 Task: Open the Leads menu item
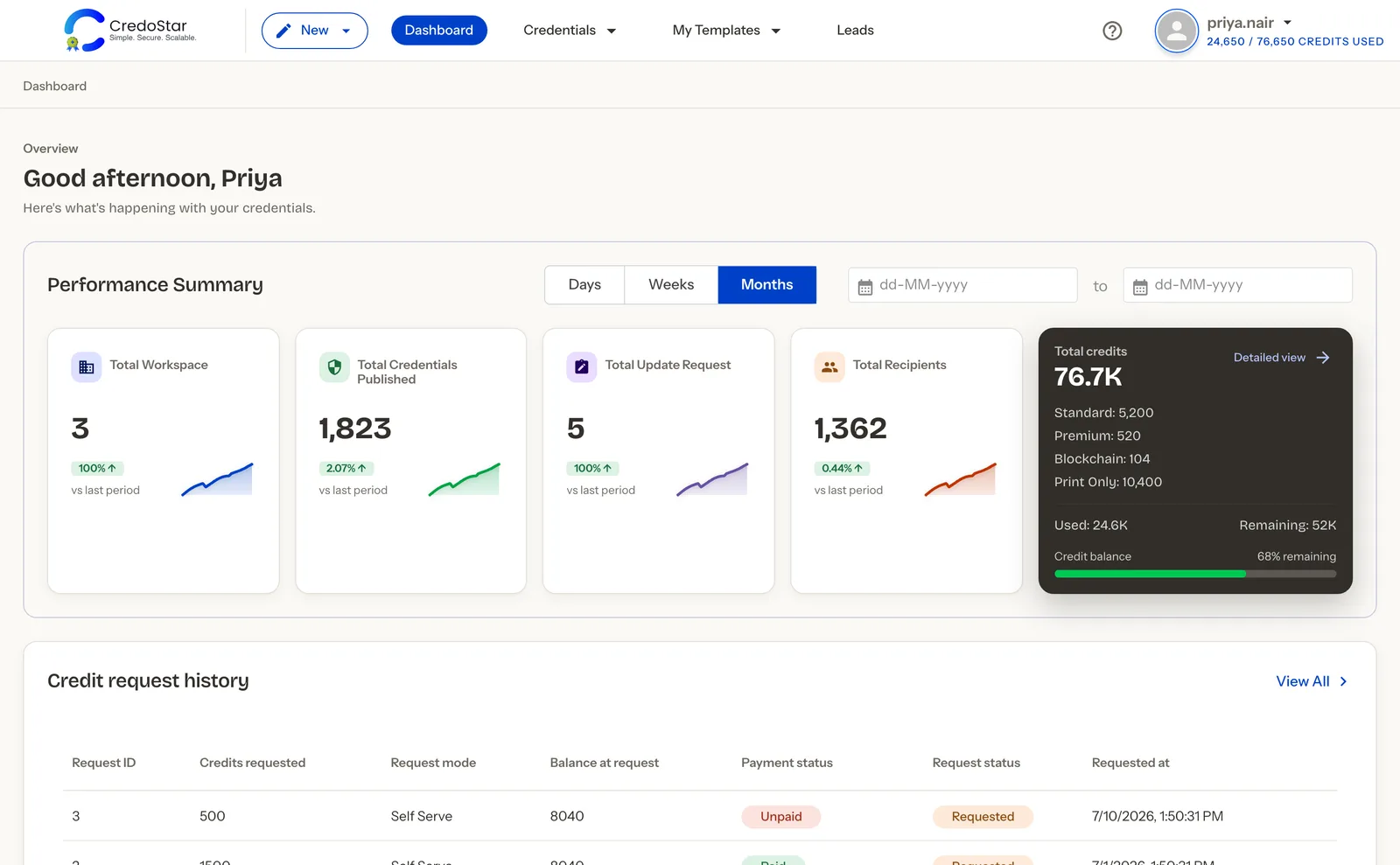coord(855,31)
